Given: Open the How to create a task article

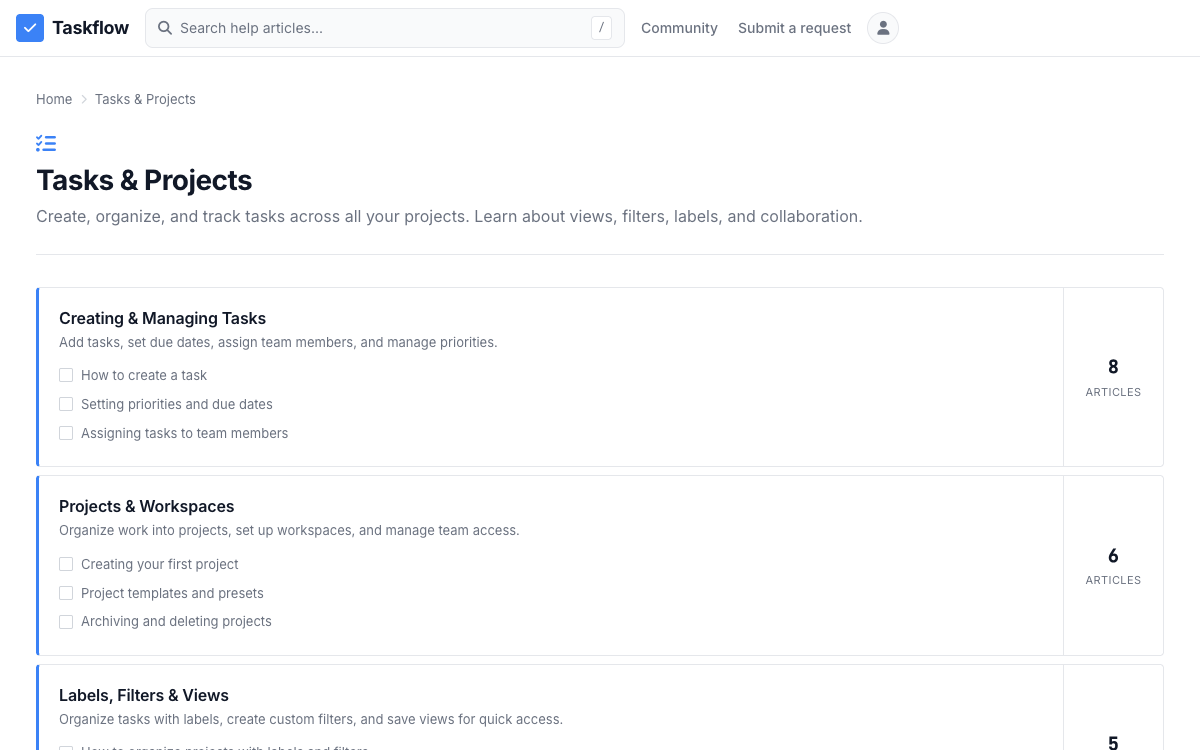Looking at the screenshot, I should point(144,375).
